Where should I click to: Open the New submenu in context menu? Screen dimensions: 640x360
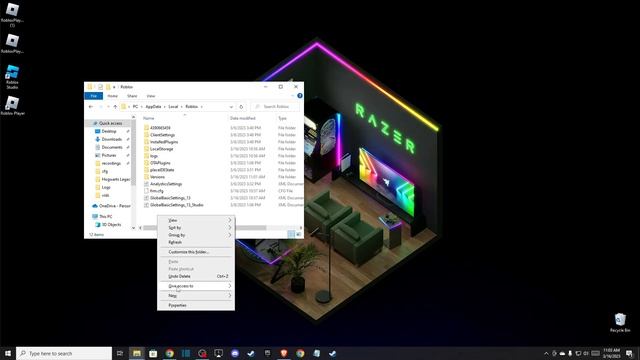[x=196, y=296]
